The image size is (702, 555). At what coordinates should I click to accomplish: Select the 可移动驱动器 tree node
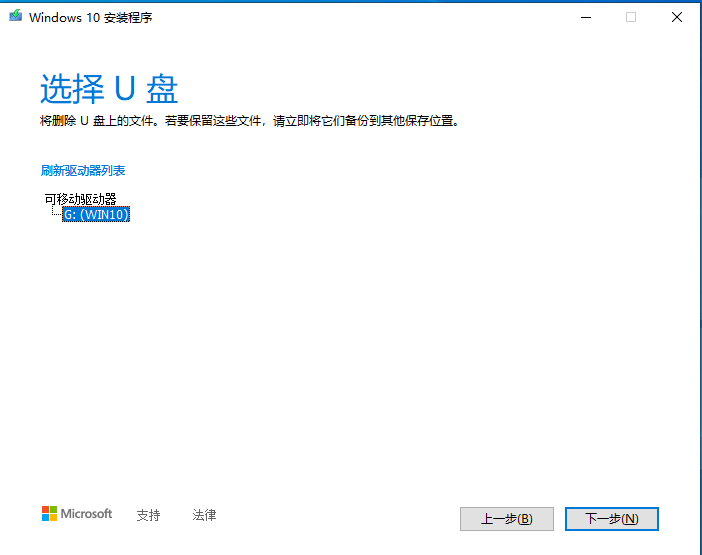pos(81,199)
